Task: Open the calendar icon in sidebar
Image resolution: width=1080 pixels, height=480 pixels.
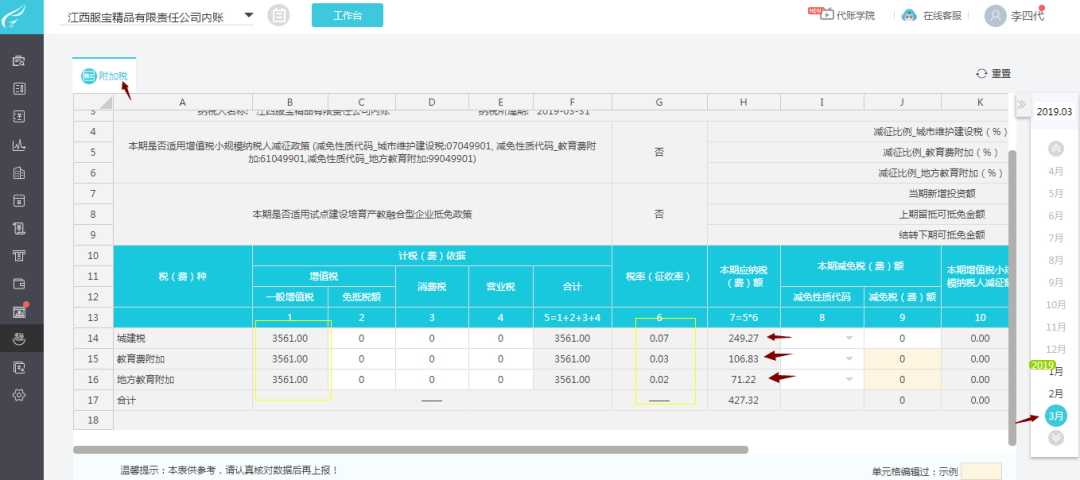Action: pyautogui.click(x=19, y=200)
